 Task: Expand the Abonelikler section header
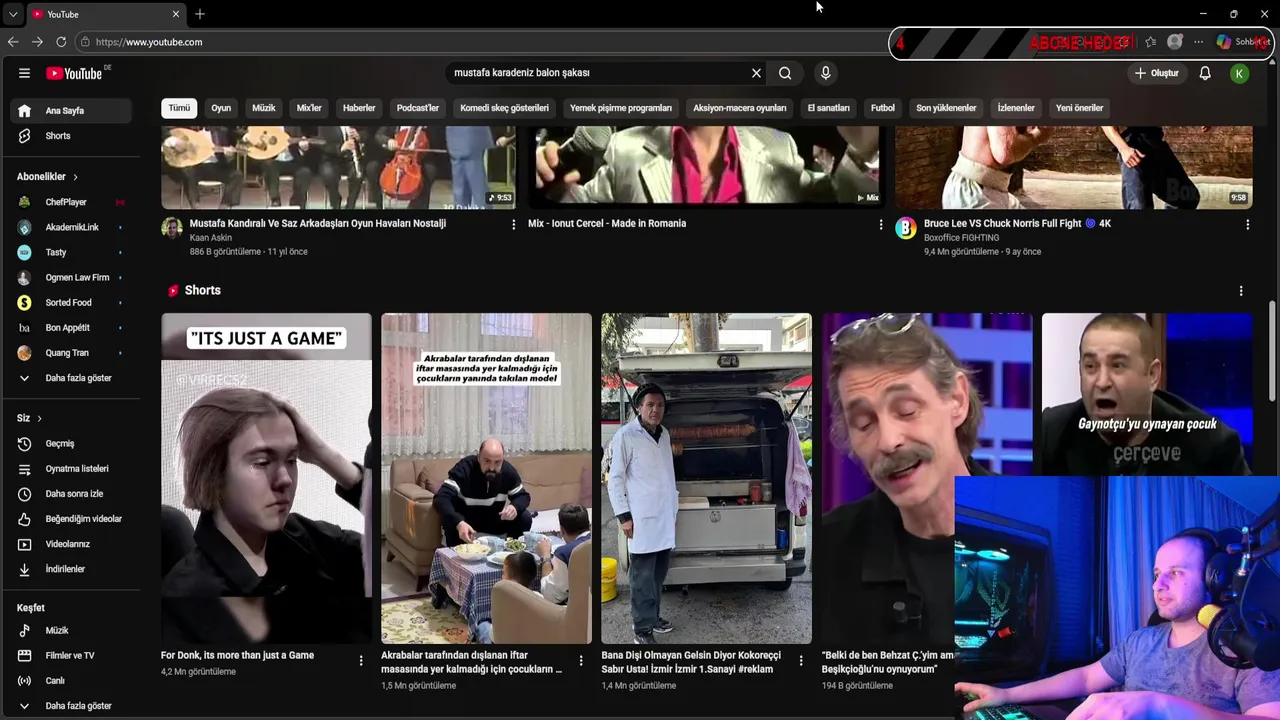(x=47, y=177)
